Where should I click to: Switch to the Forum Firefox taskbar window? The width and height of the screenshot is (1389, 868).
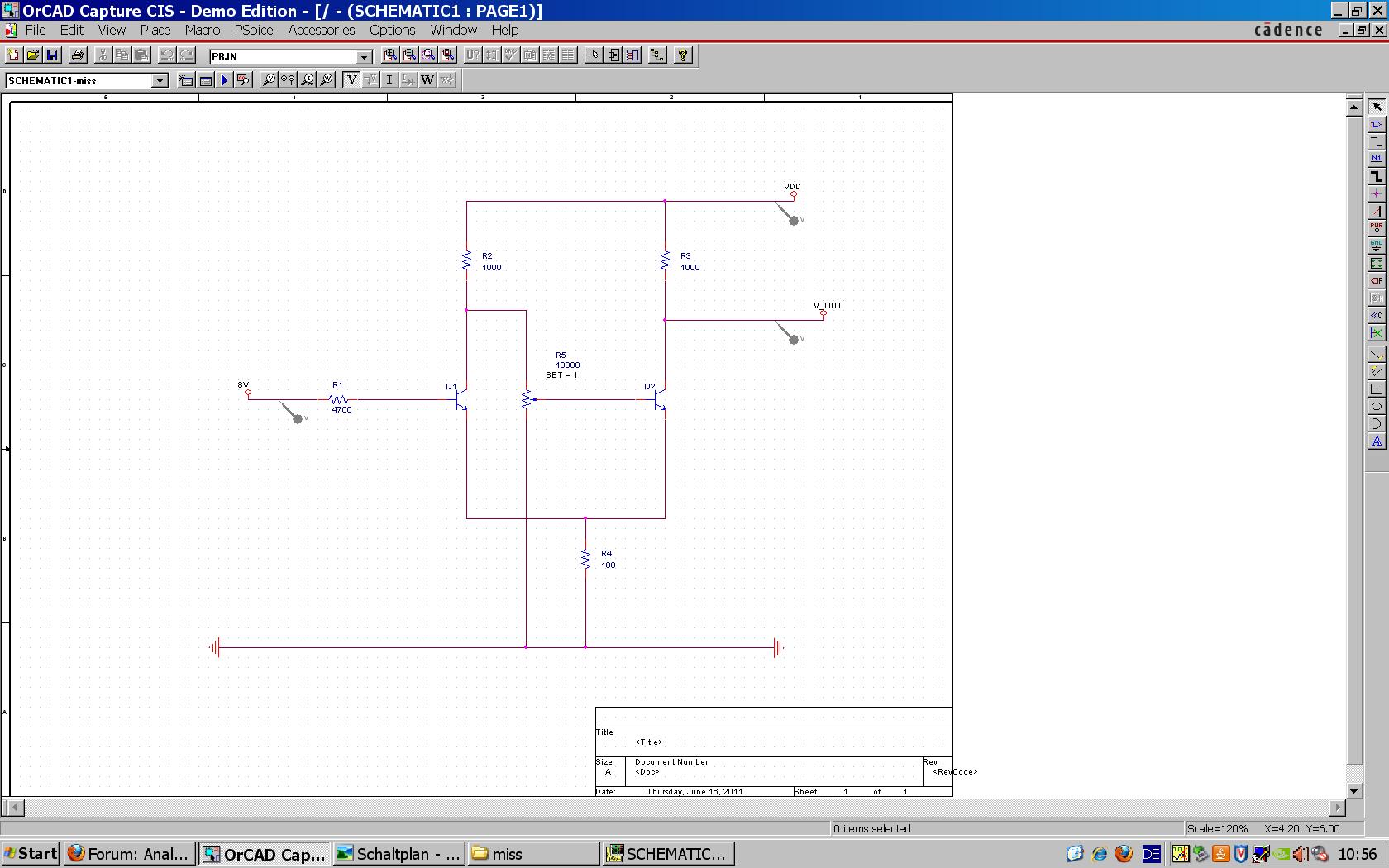coord(129,854)
